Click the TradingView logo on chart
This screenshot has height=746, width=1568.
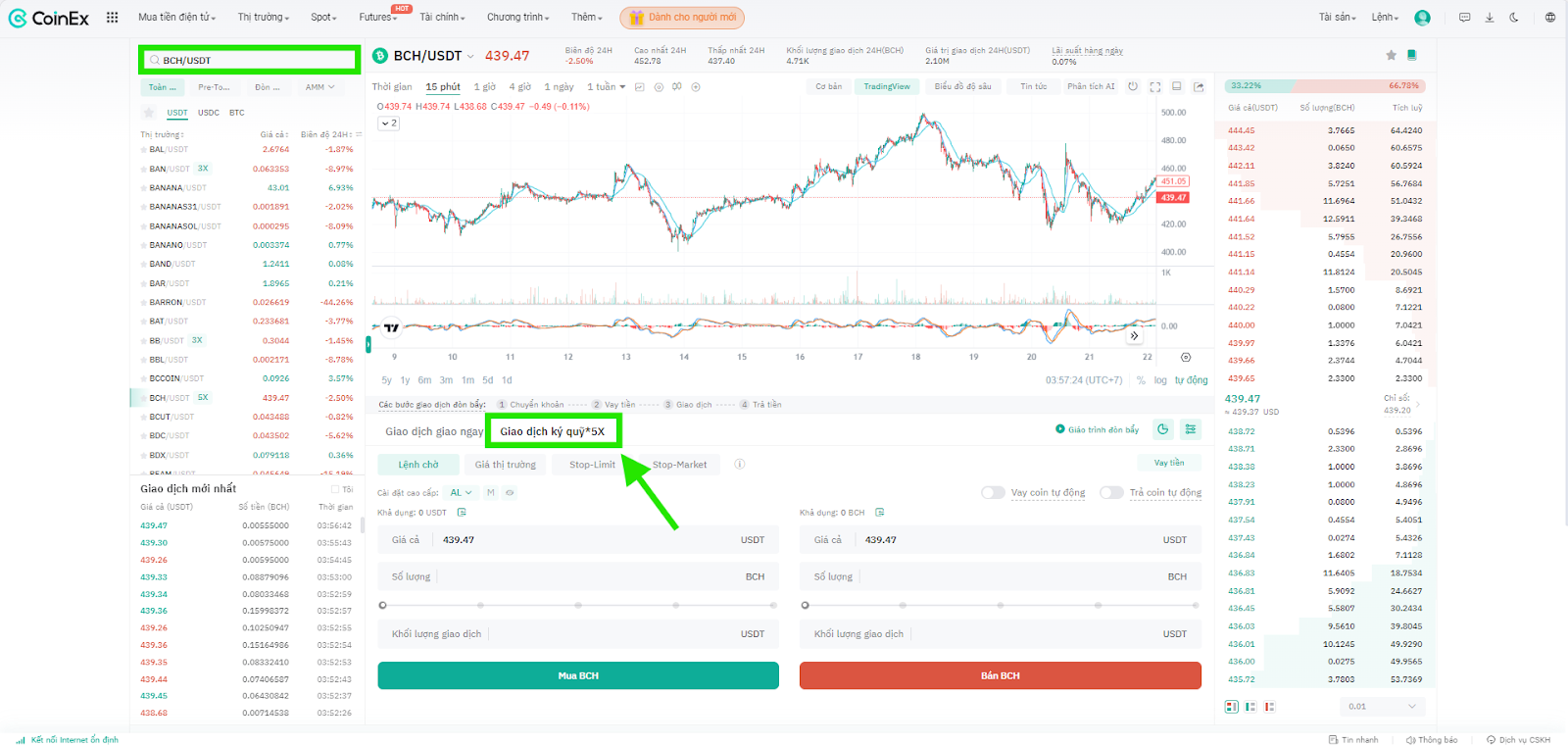point(391,327)
